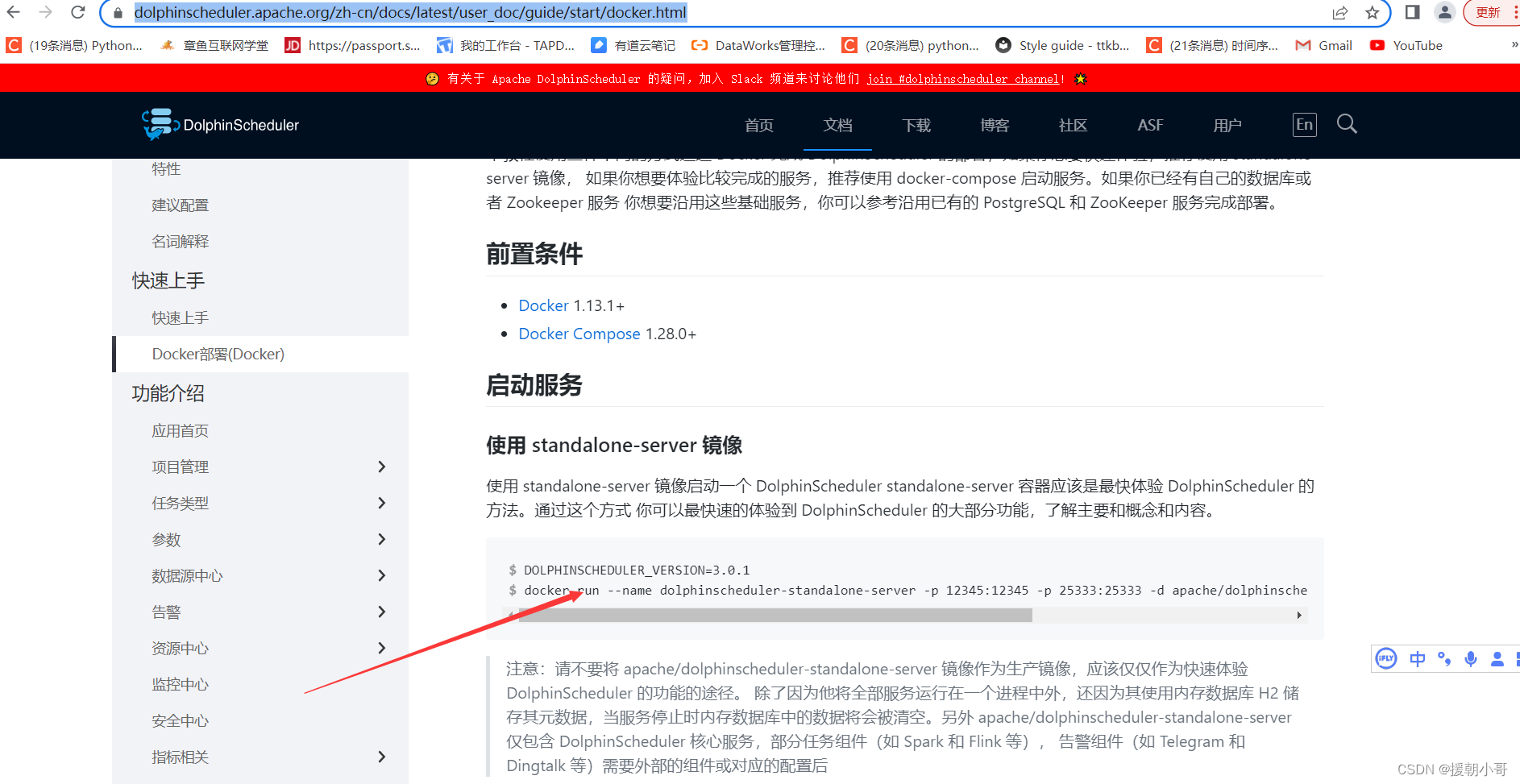Image resolution: width=1520 pixels, height=784 pixels.
Task: Expand the 告警 sidebar chevron
Action: 382,612
